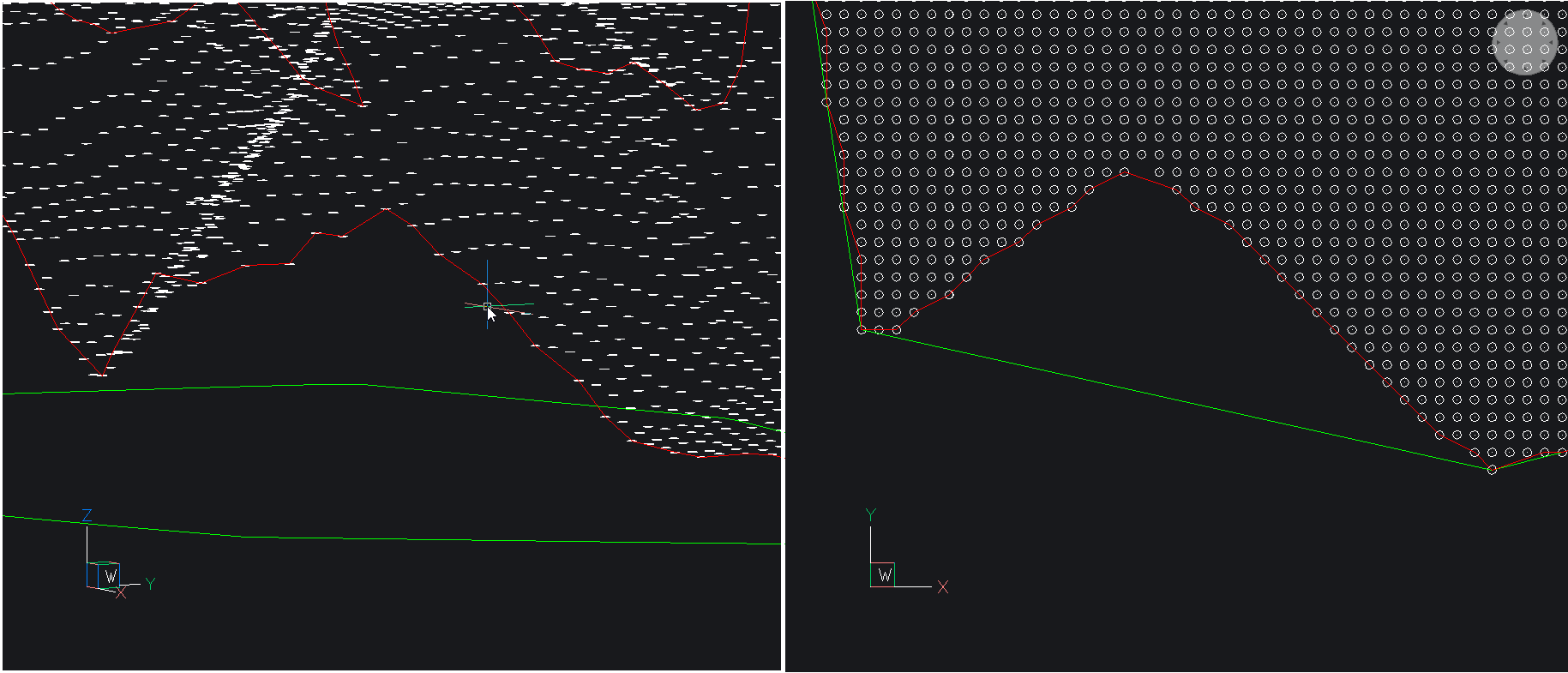Select the lowest green line in left viewport
This screenshot has height=673, width=1568.
tap(429, 539)
